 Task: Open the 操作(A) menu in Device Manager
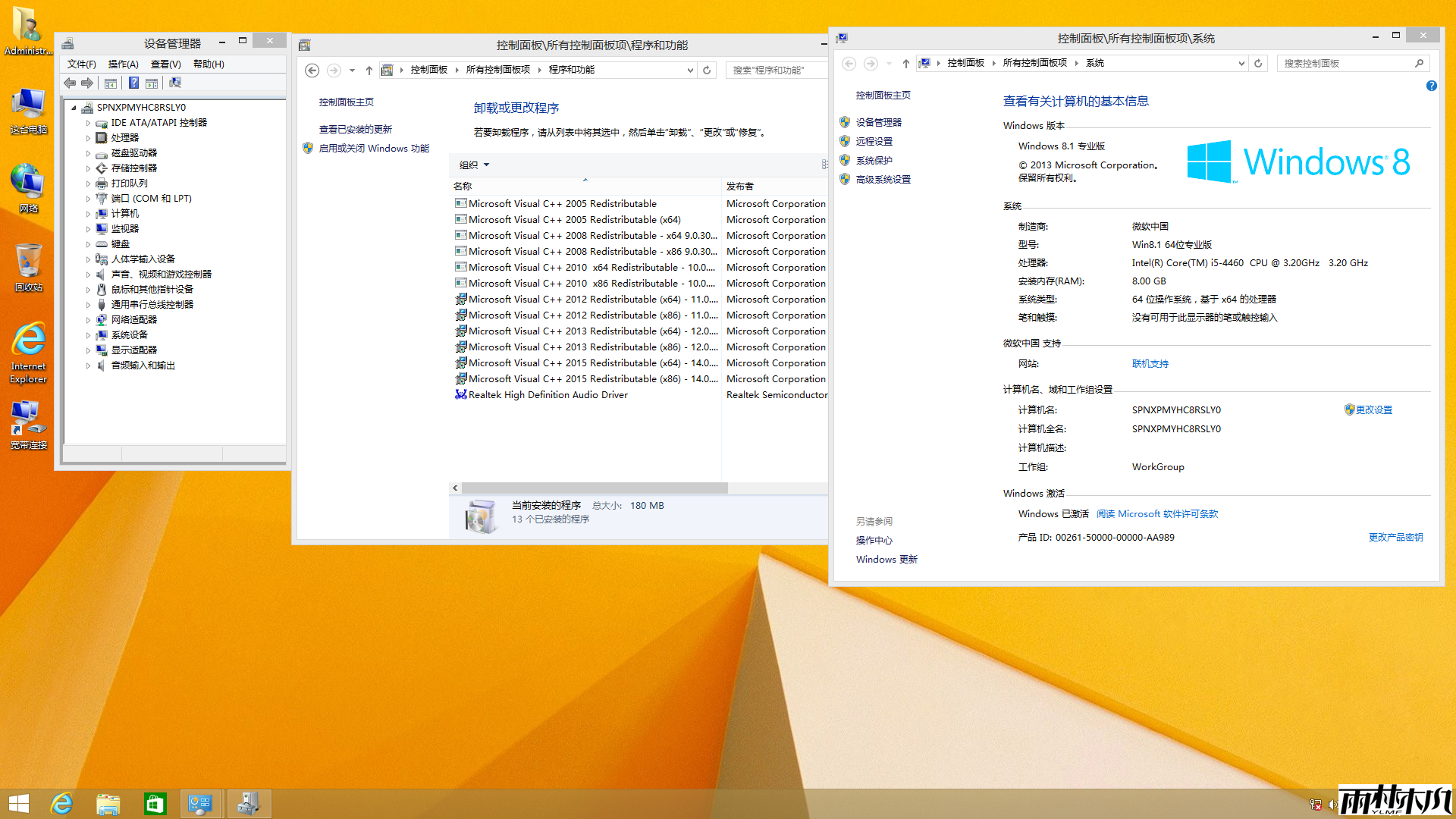click(x=123, y=64)
